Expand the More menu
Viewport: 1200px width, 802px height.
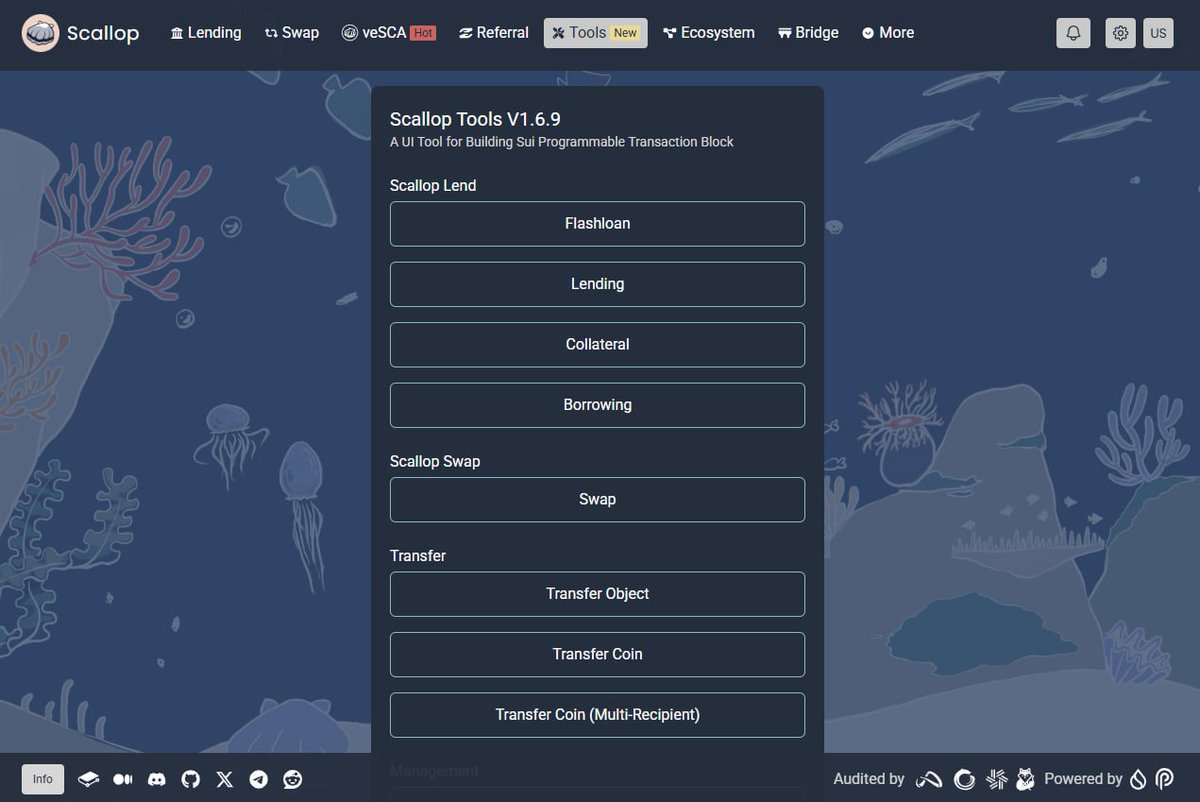(888, 33)
